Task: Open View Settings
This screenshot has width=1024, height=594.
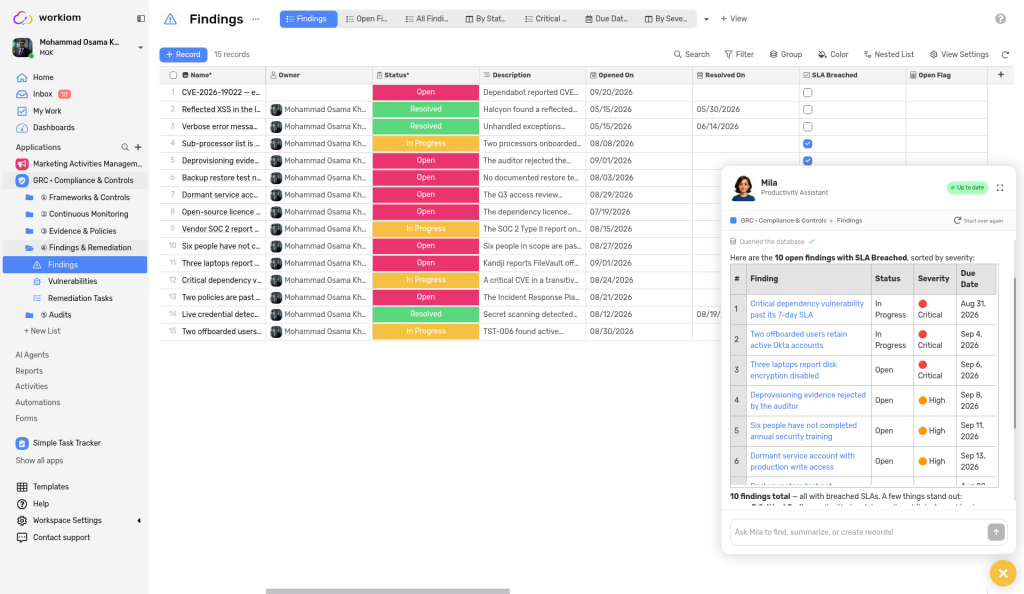Action: pyautogui.click(x=959, y=54)
